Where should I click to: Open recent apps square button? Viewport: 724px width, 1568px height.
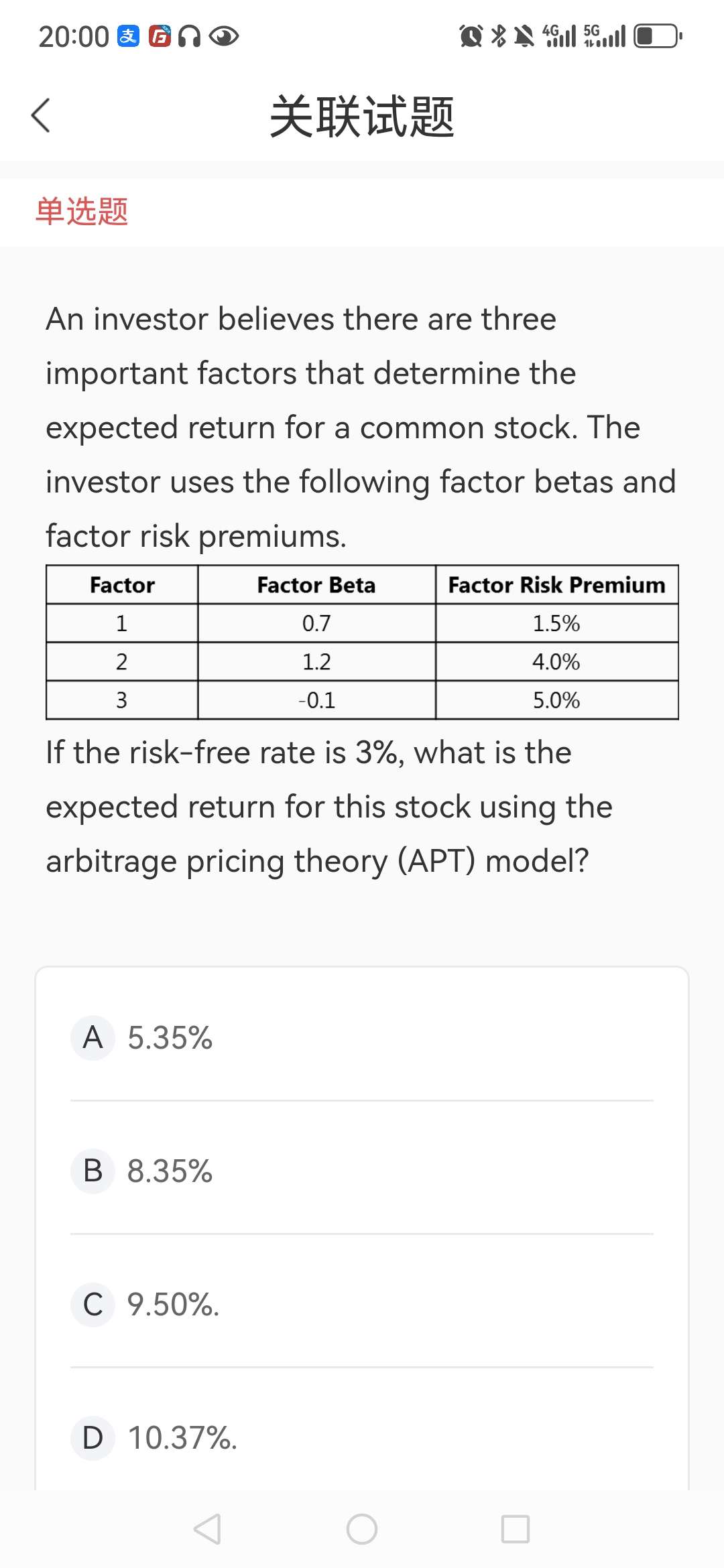pyautogui.click(x=516, y=1529)
